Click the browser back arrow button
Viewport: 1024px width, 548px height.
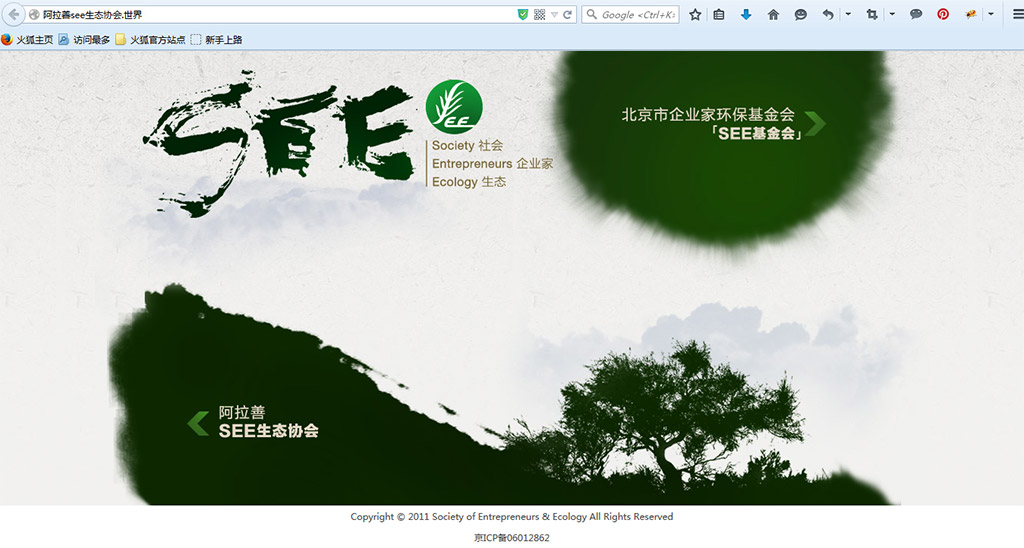[13, 14]
